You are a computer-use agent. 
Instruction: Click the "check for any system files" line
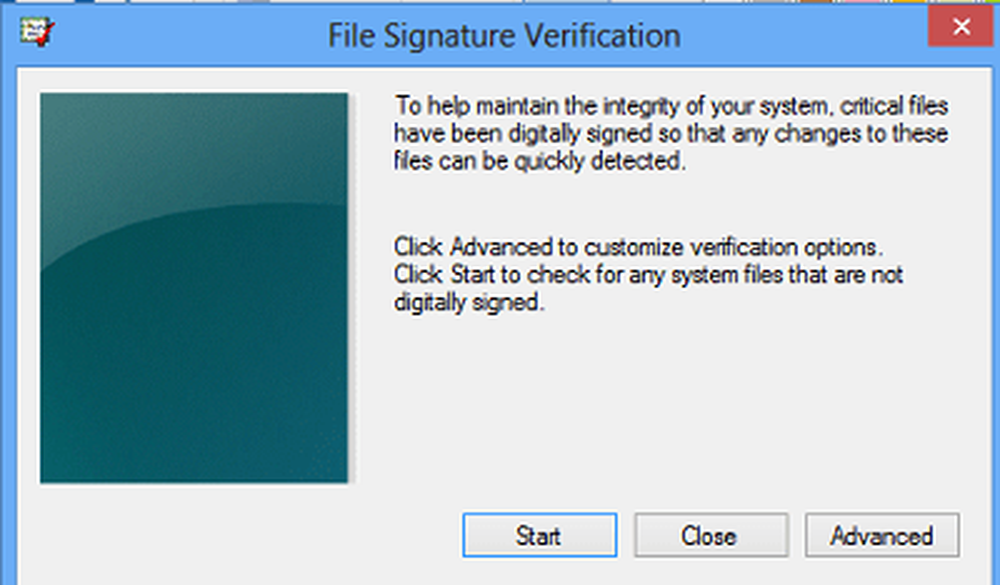pos(648,274)
